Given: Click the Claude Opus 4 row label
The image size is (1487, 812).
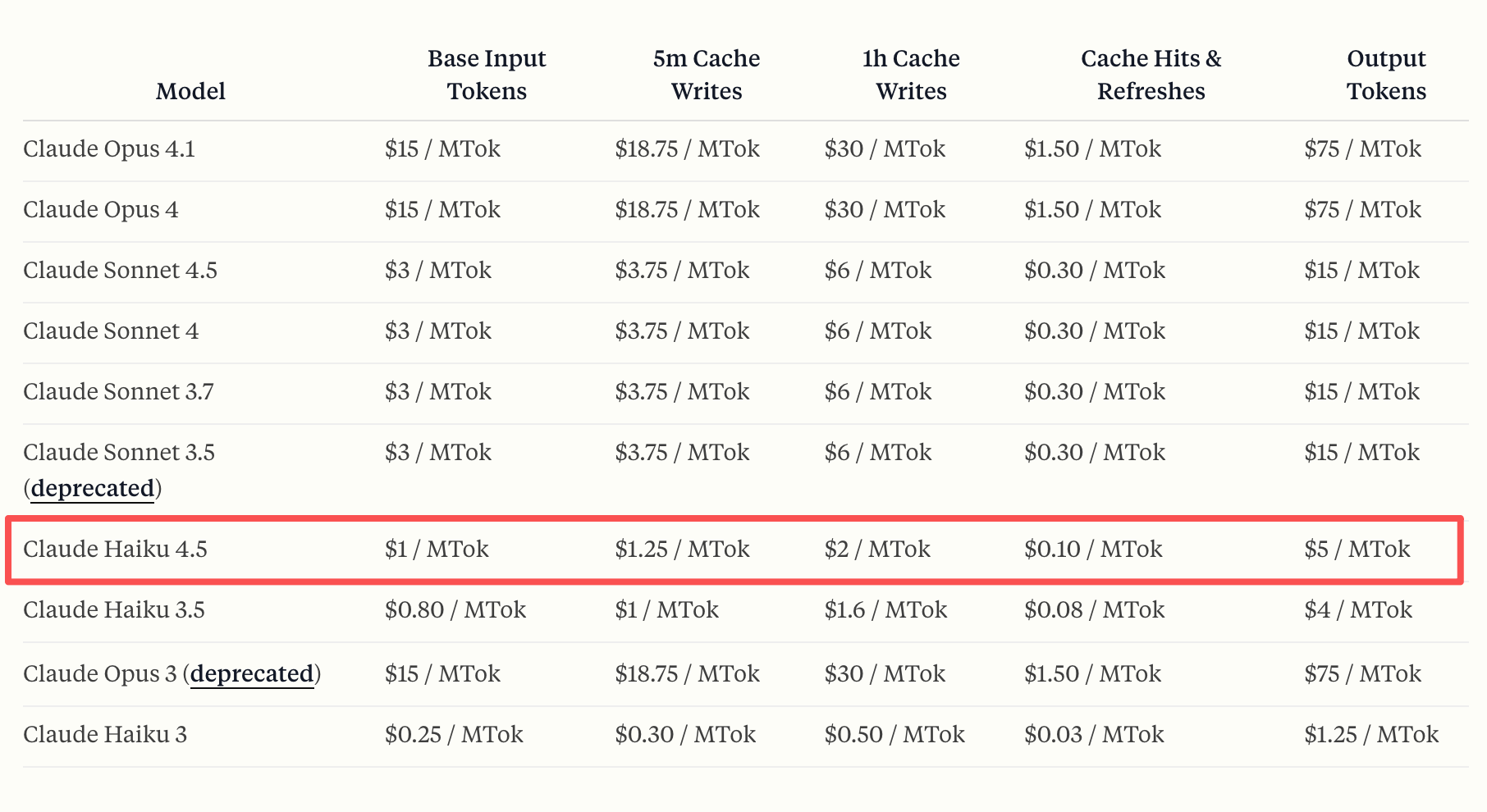Looking at the screenshot, I should tap(101, 210).
